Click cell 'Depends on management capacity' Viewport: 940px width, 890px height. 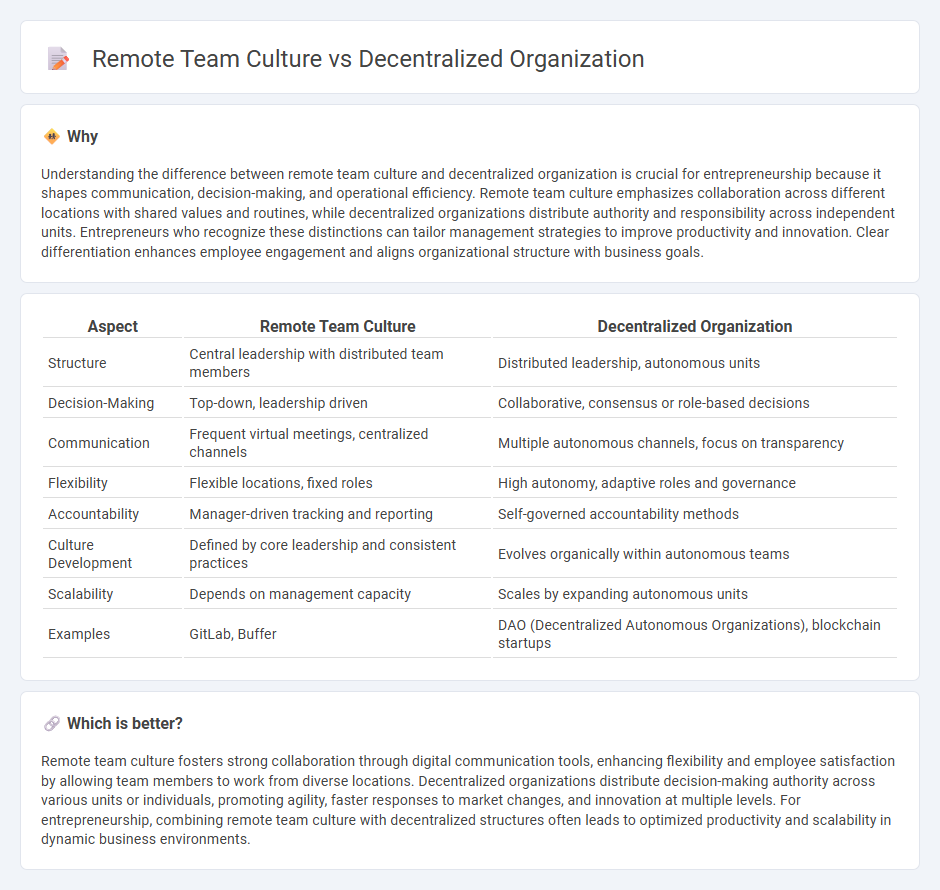tap(338, 594)
